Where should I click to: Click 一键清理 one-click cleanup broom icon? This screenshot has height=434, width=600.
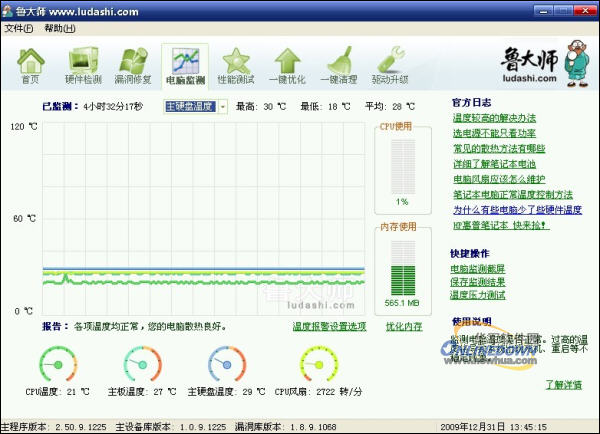(339, 63)
